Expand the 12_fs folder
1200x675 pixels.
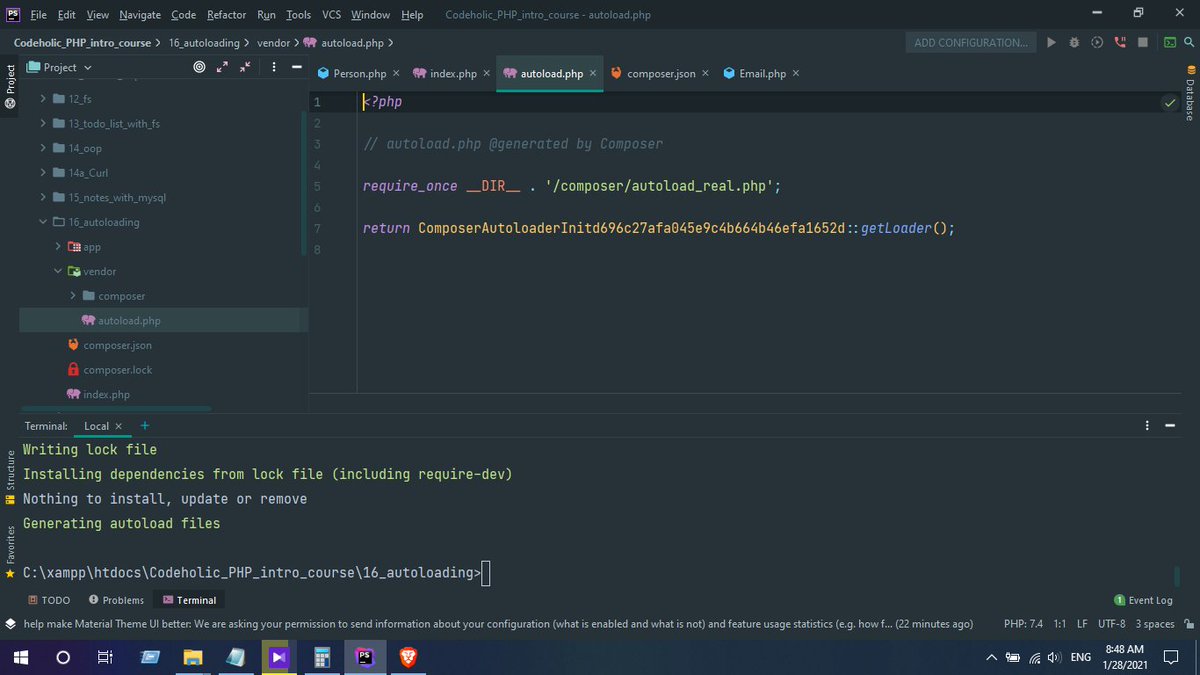[43, 99]
